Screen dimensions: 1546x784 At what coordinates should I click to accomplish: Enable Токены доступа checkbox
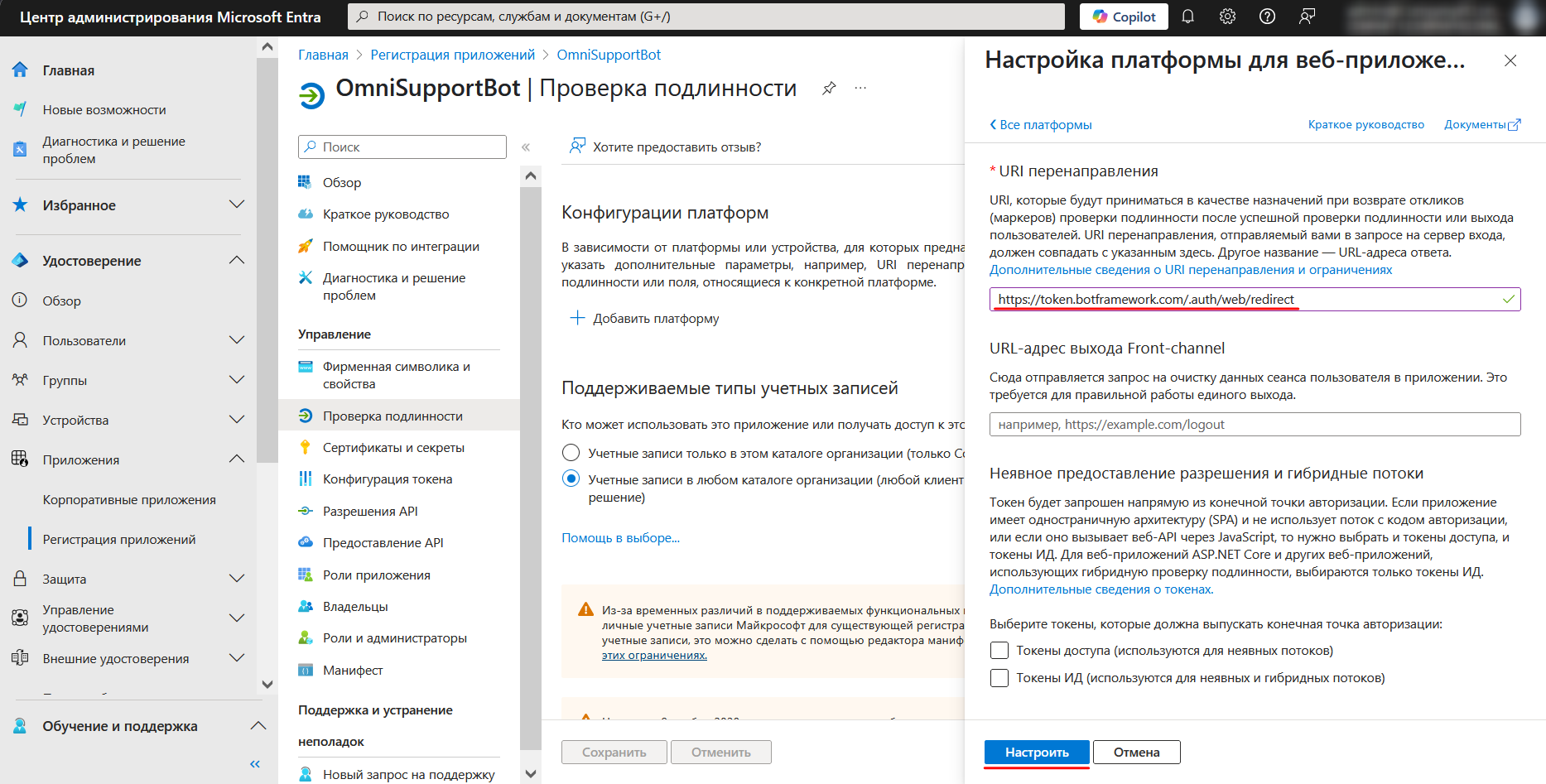click(x=999, y=651)
